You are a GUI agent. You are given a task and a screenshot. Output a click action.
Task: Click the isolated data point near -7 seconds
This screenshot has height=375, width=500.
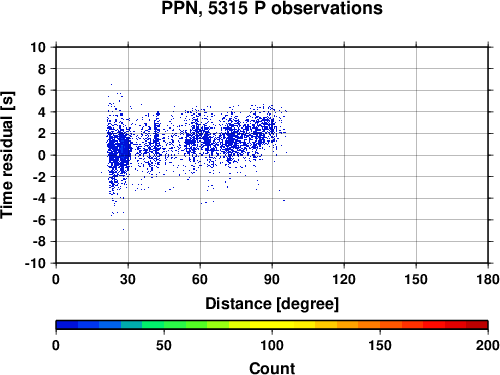pos(123,229)
